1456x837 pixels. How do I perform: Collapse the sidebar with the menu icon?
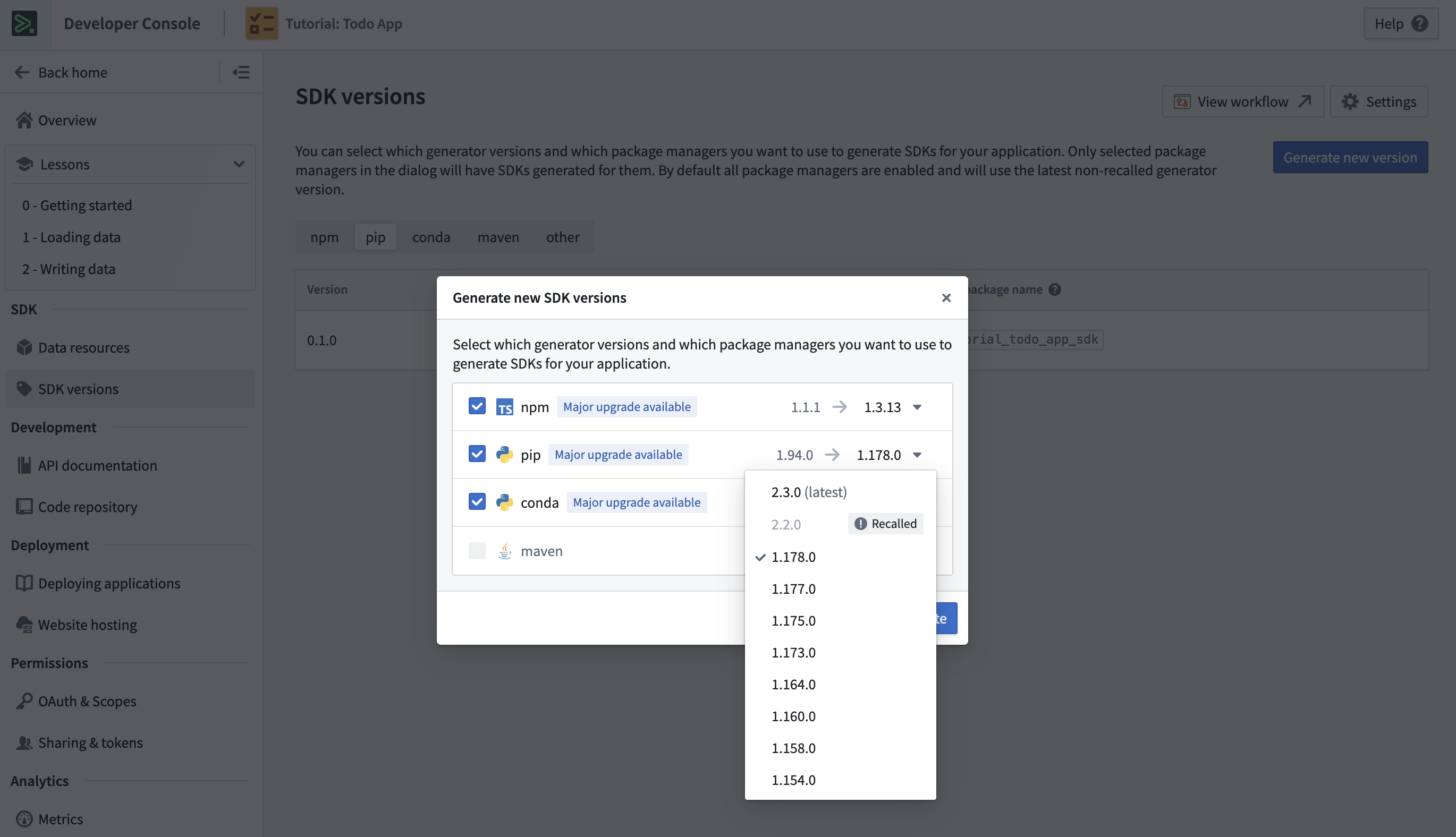(x=241, y=72)
